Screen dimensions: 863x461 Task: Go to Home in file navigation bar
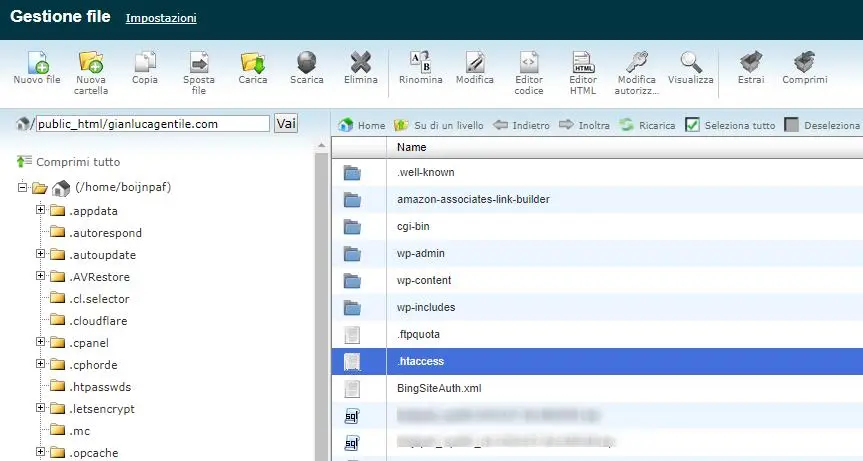(362, 125)
